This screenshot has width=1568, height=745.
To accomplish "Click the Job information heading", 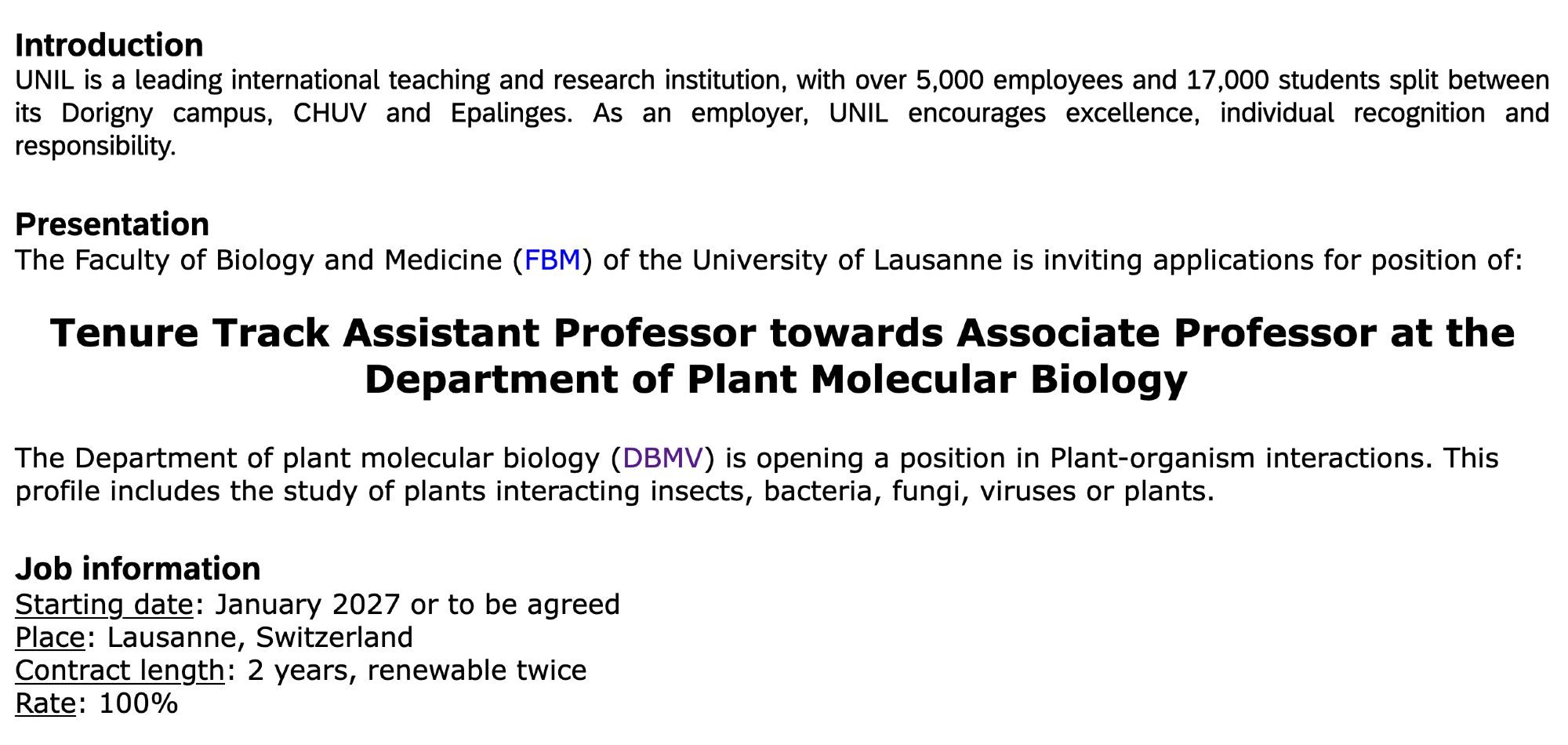I will click(138, 569).
